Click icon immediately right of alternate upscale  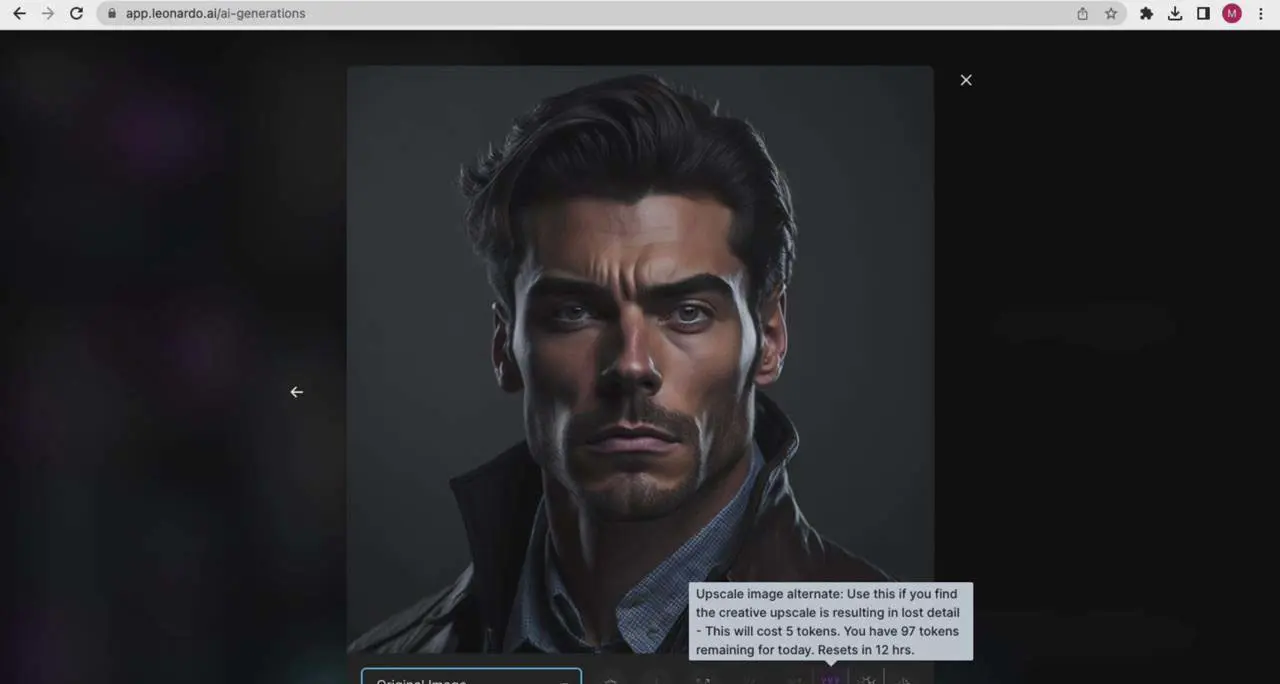point(867,679)
